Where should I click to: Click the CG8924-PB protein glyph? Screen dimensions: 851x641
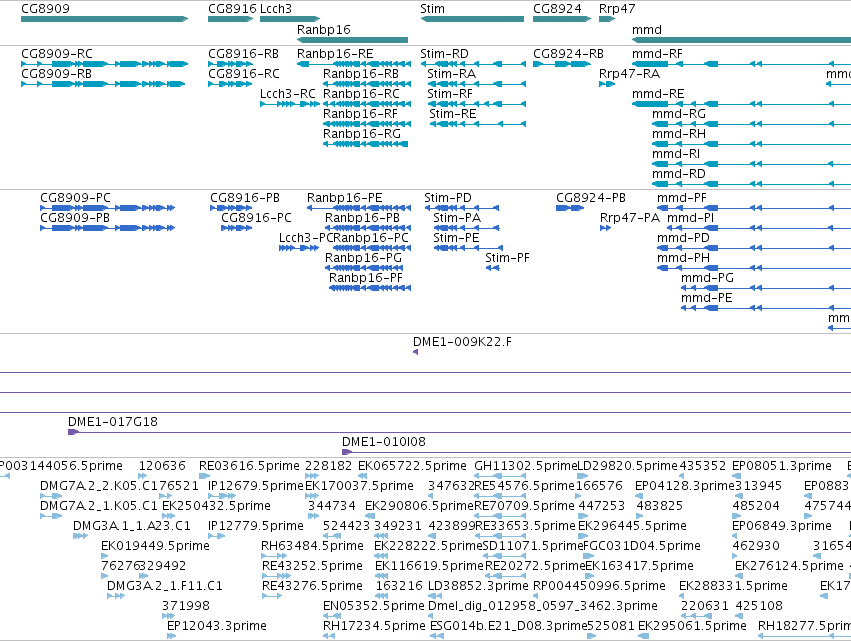pos(570,208)
